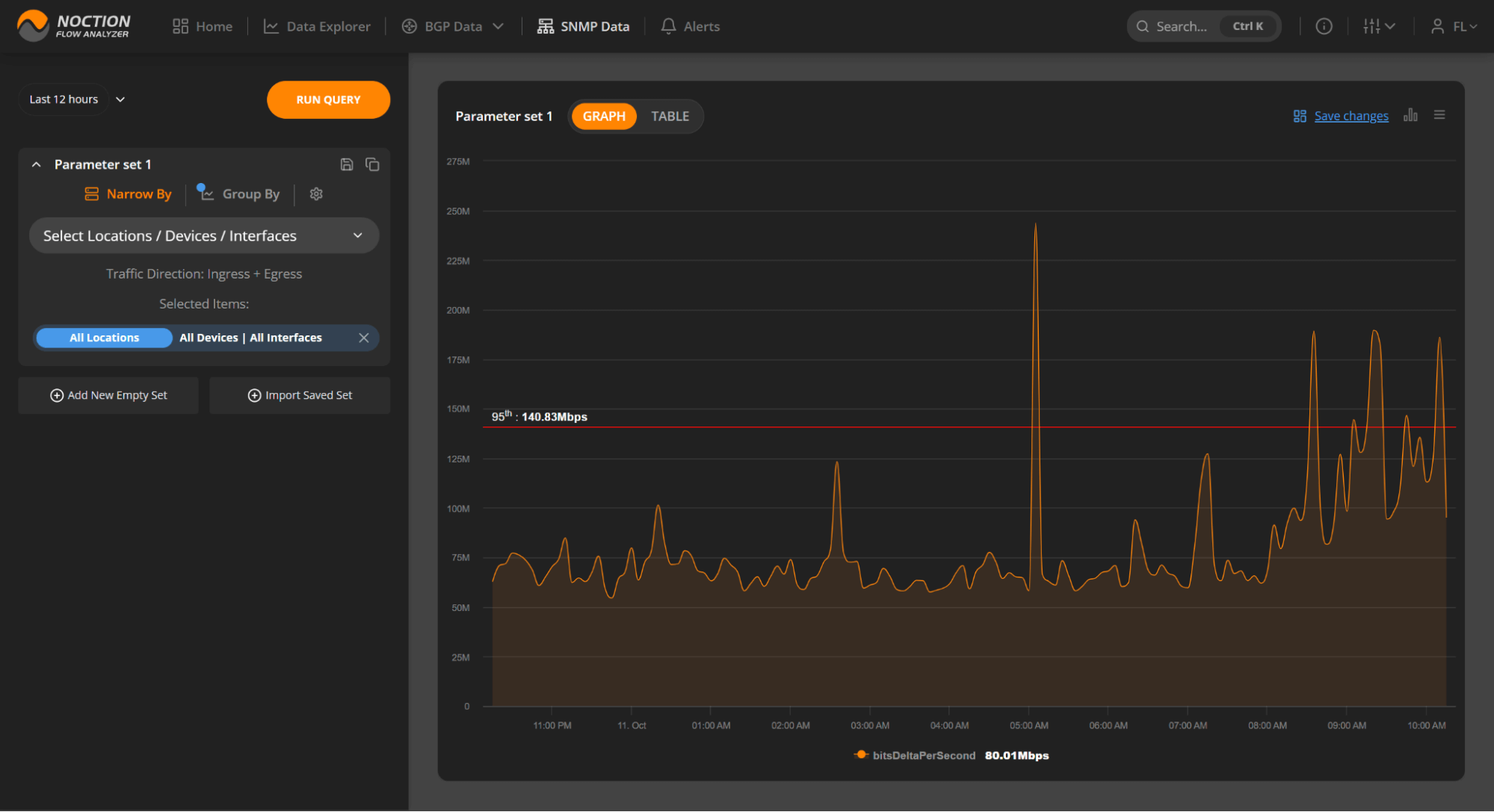Image resolution: width=1494 pixels, height=812 pixels.
Task: Open the Home page
Action: (203, 26)
